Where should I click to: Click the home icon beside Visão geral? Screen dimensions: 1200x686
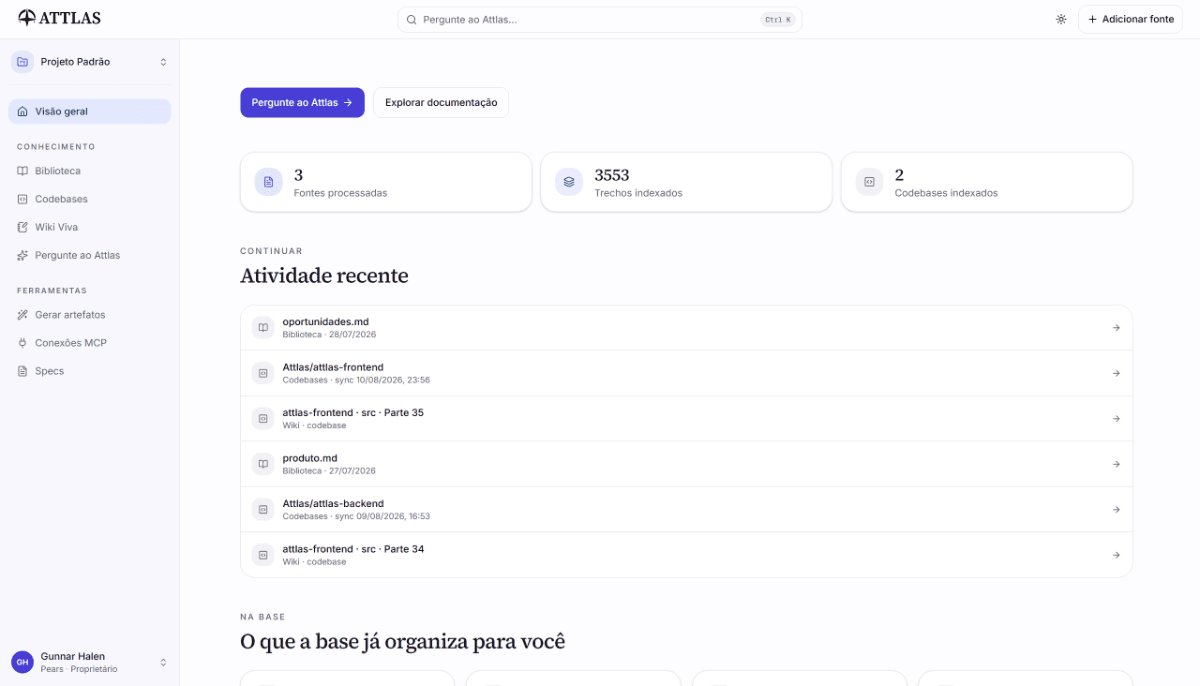(22, 111)
